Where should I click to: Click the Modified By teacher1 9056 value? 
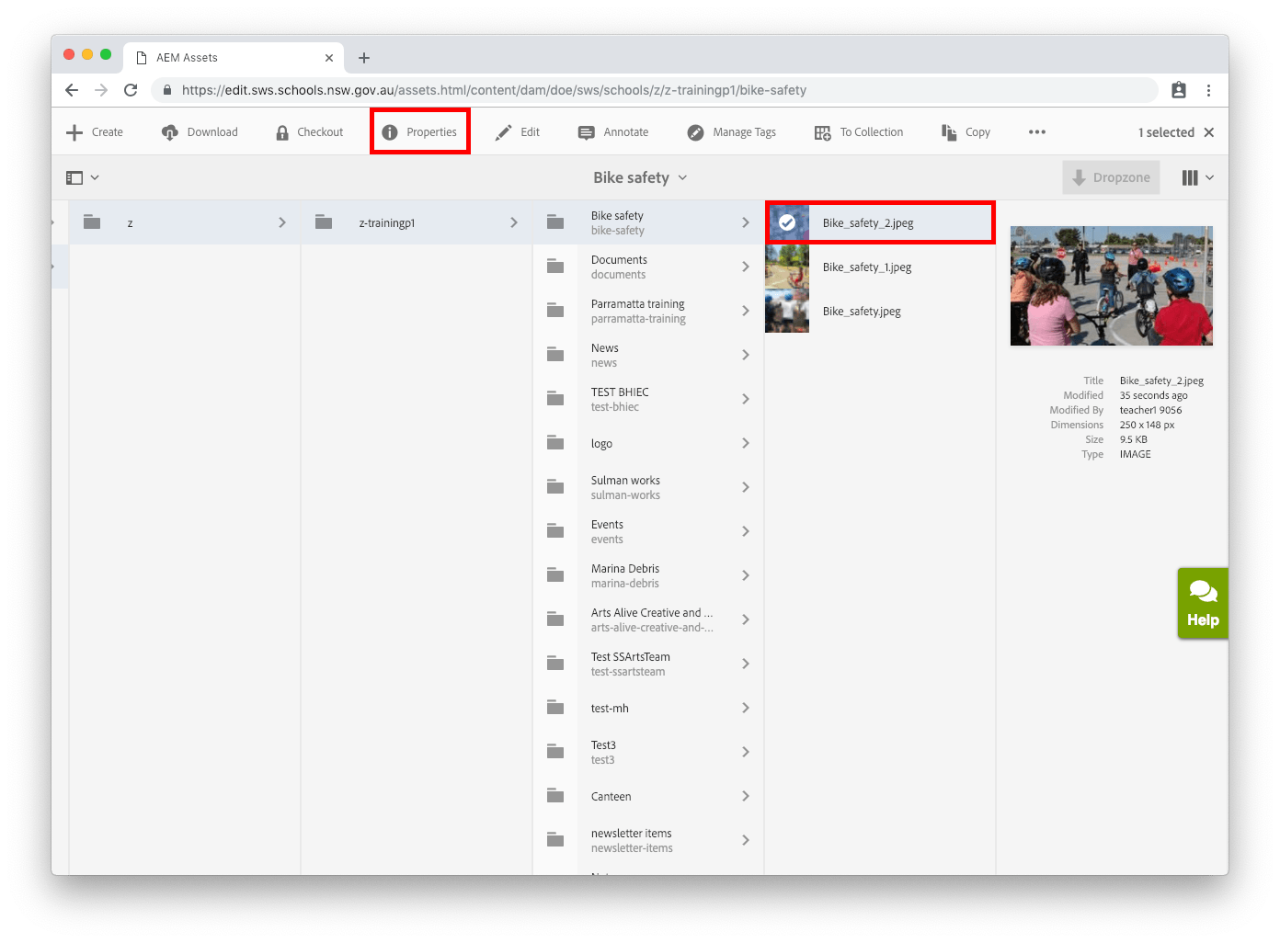point(1151,410)
